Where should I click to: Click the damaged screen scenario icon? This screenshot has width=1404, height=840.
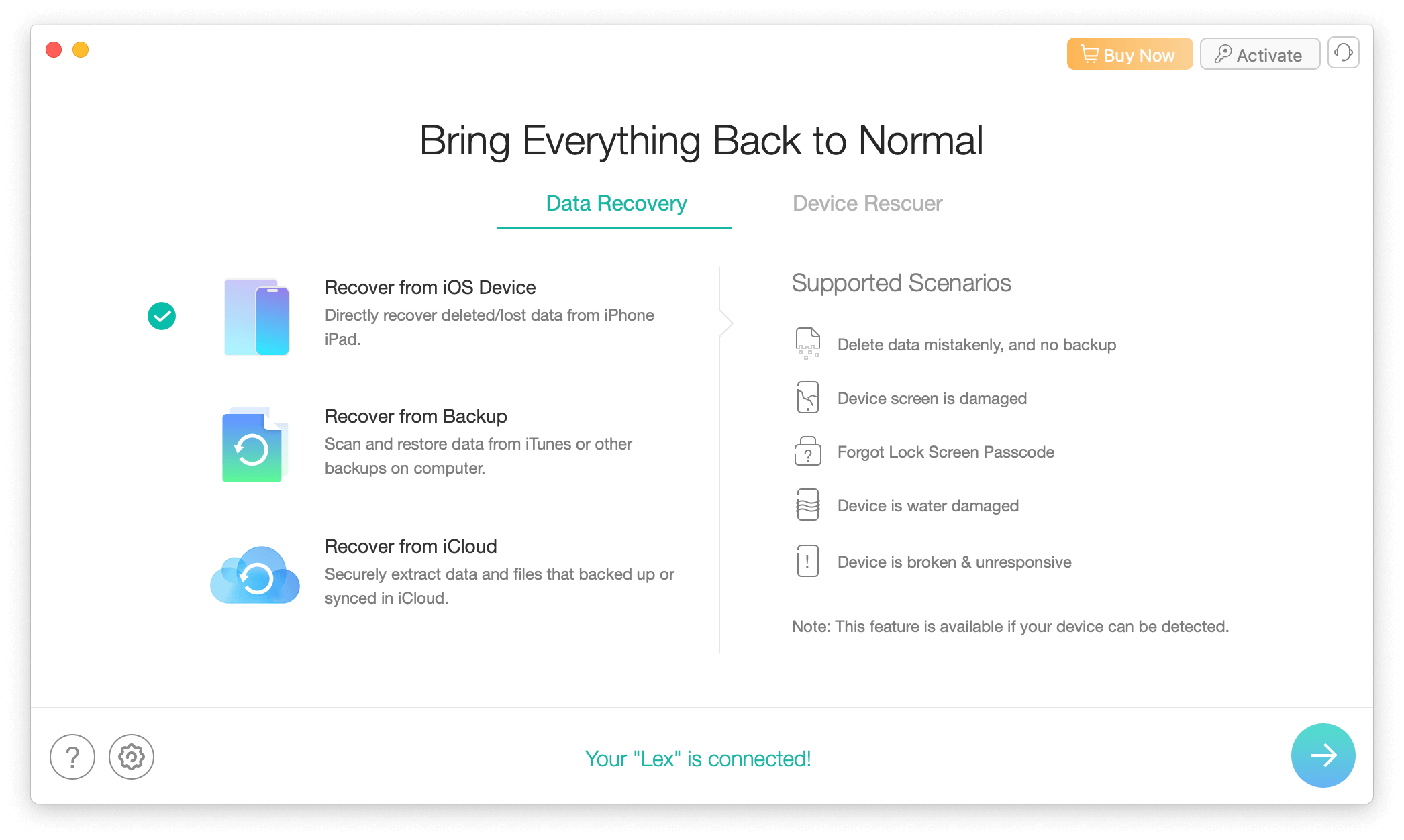tap(807, 398)
